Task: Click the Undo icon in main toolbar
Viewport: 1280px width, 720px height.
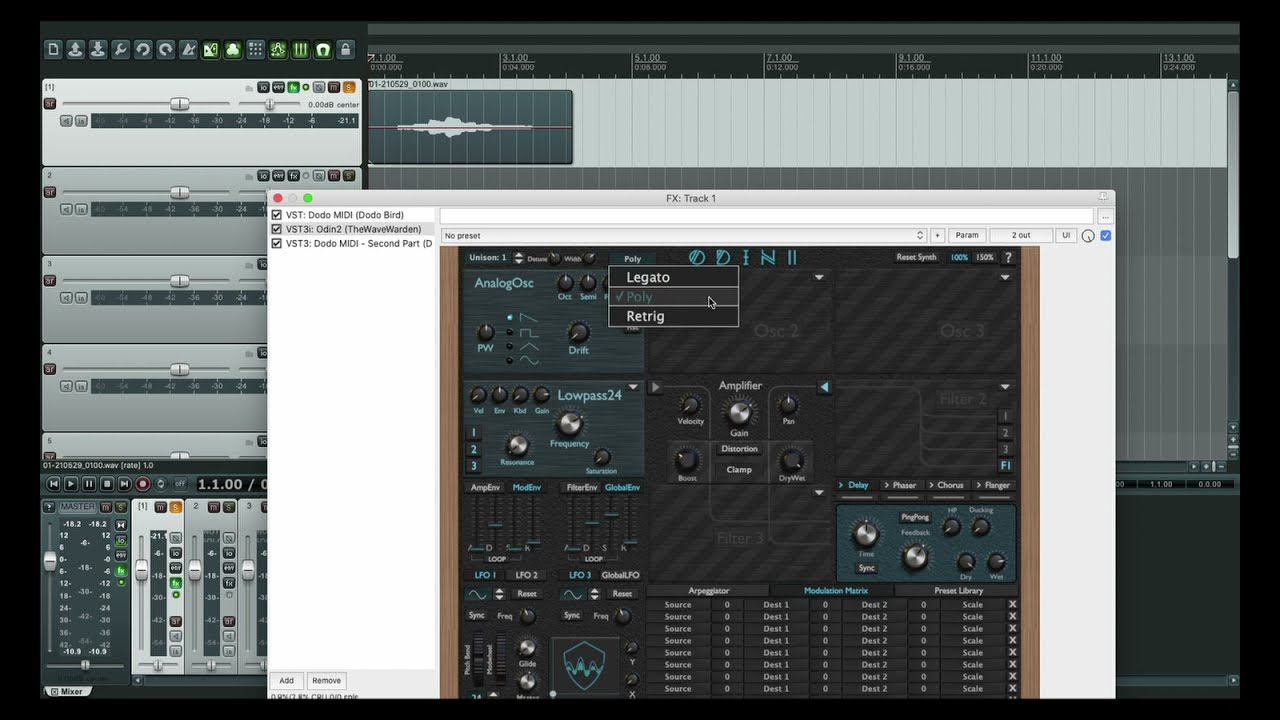Action: tap(143, 49)
